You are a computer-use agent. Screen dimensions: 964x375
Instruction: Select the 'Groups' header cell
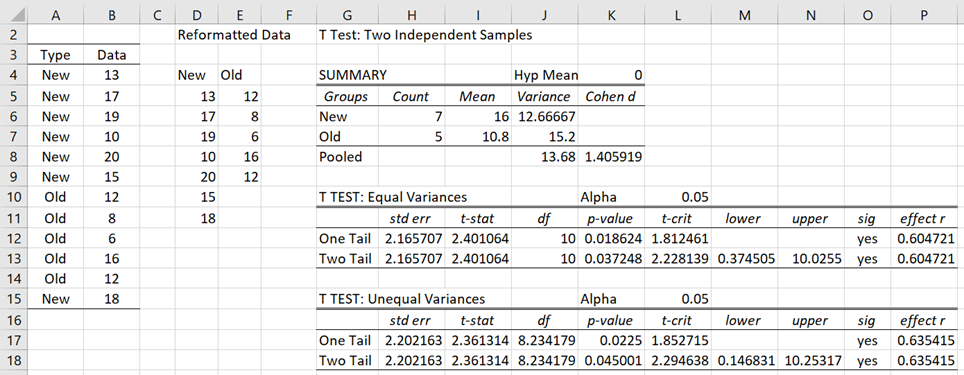(x=346, y=96)
